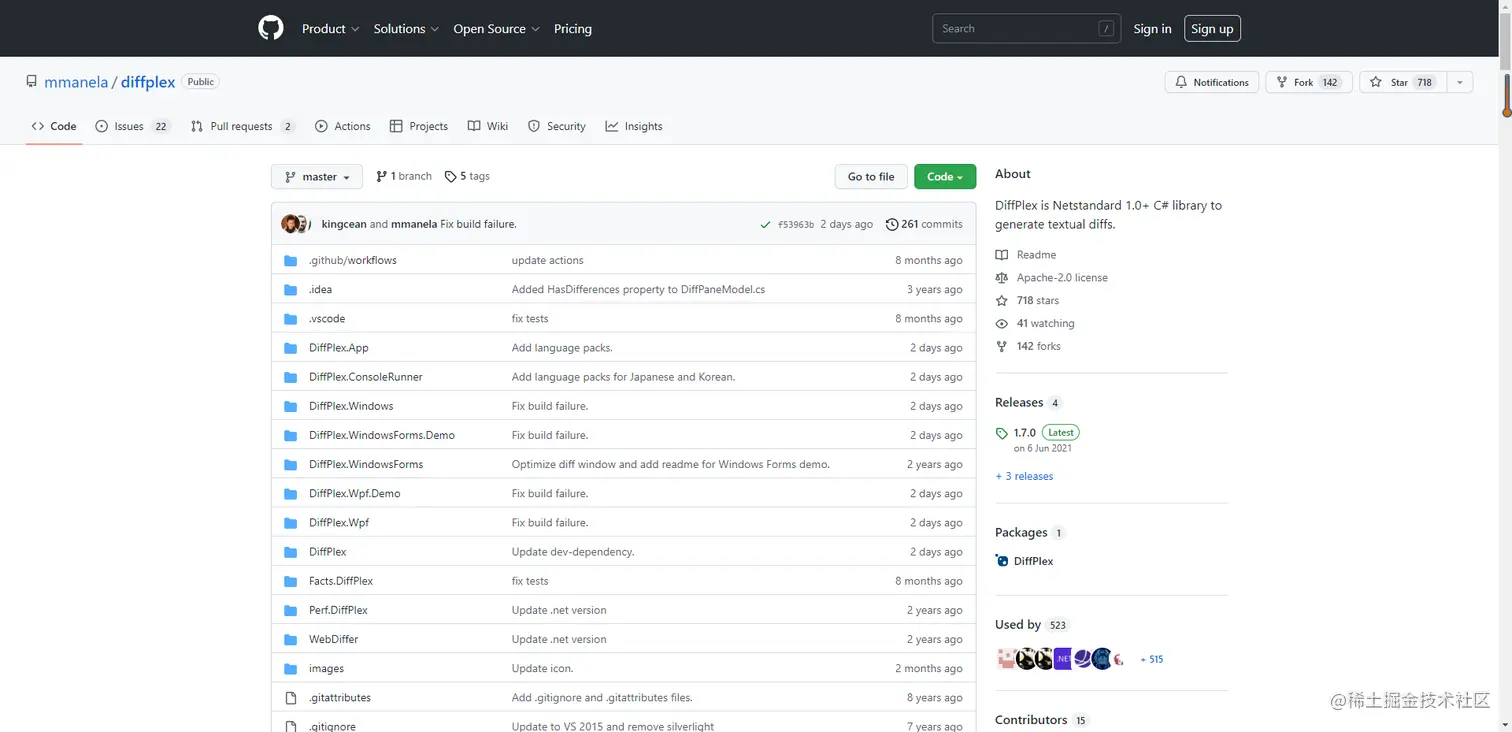Open 'Update dev-dependency.' commit message

tap(573, 552)
